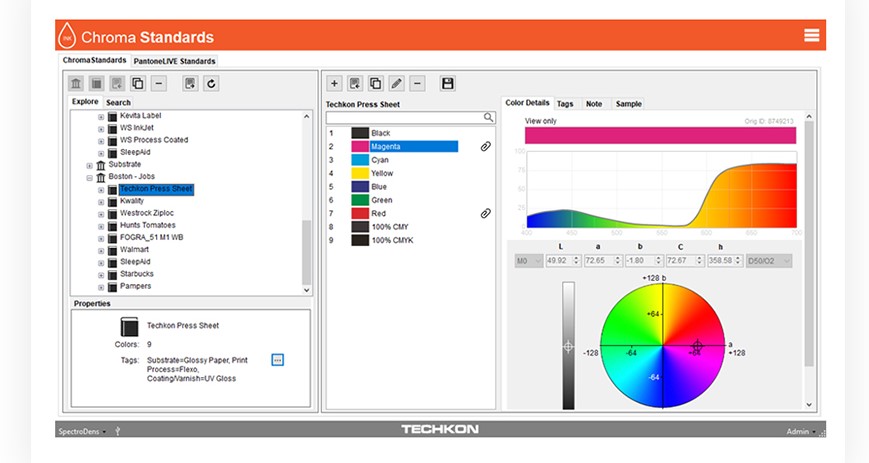Switch to the PantoneLIVE Standards tab
Screen dimensions: 869x463
[x=174, y=61]
